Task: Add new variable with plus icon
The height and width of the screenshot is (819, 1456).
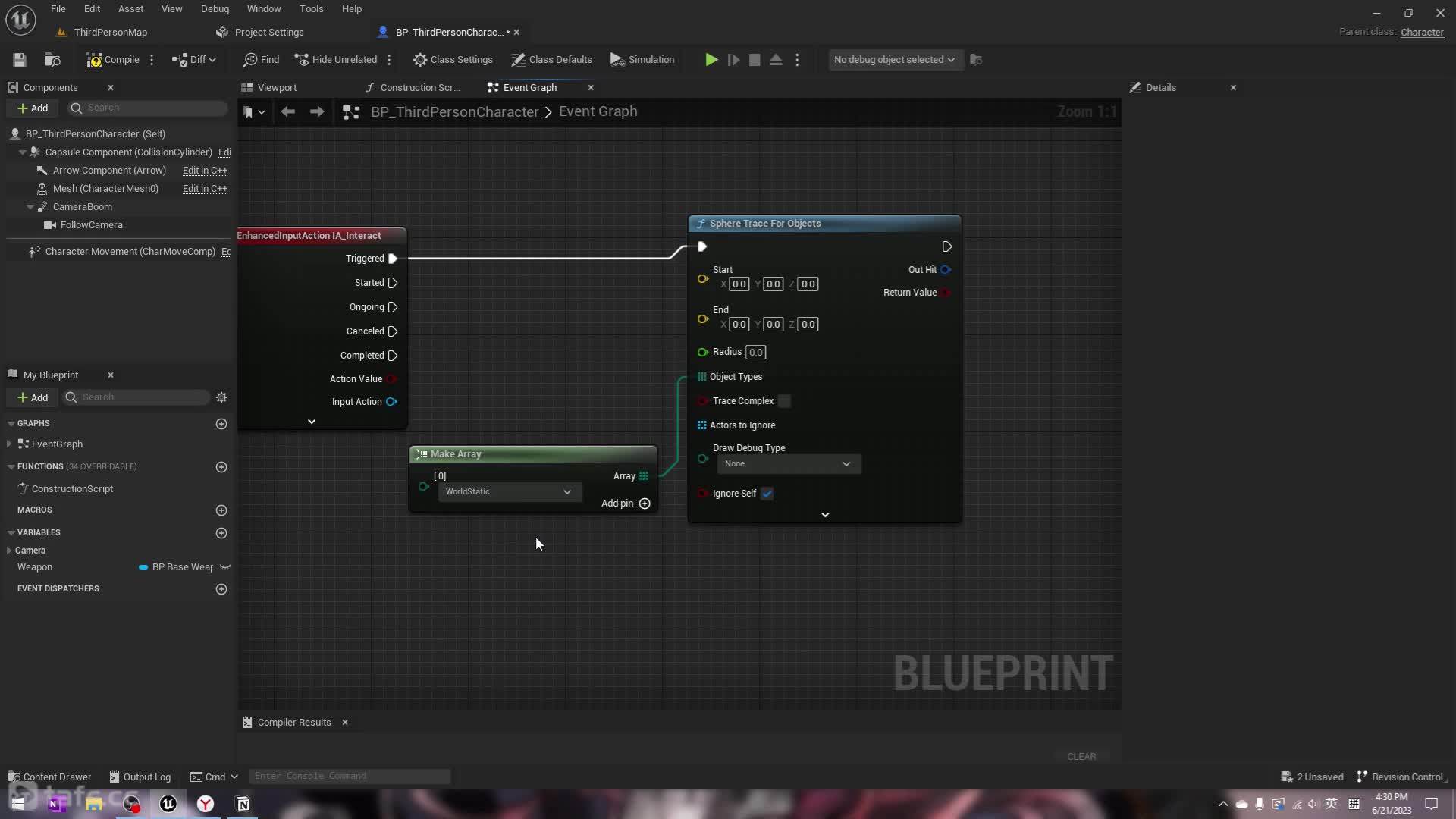Action: click(221, 533)
